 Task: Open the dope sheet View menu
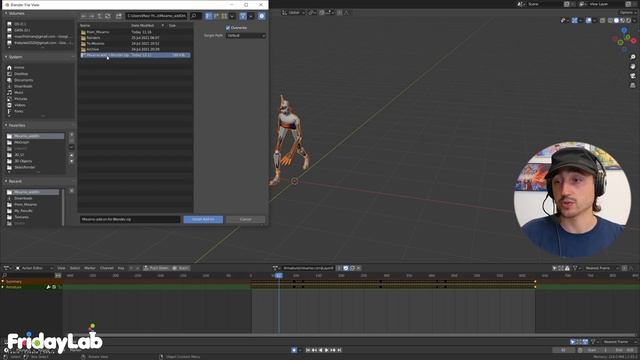[x=61, y=268]
